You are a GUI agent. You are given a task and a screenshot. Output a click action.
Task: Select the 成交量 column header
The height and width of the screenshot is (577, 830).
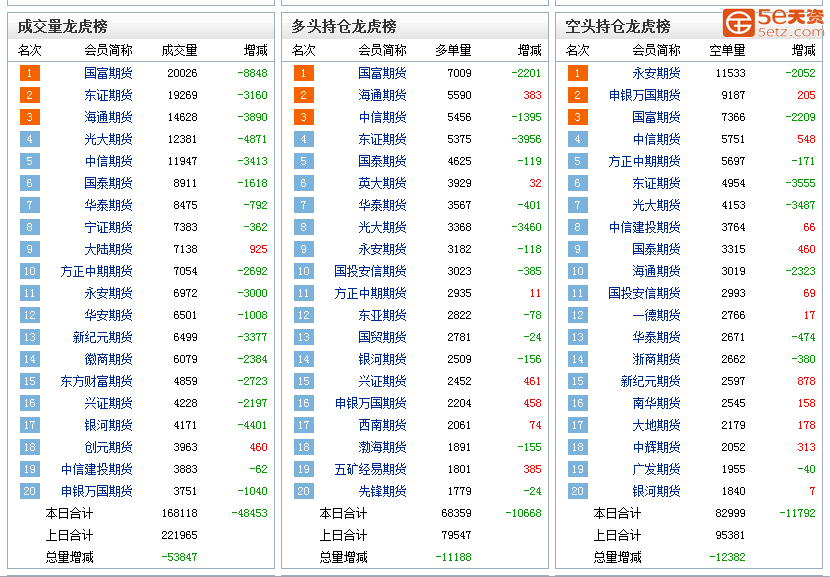tap(179, 50)
